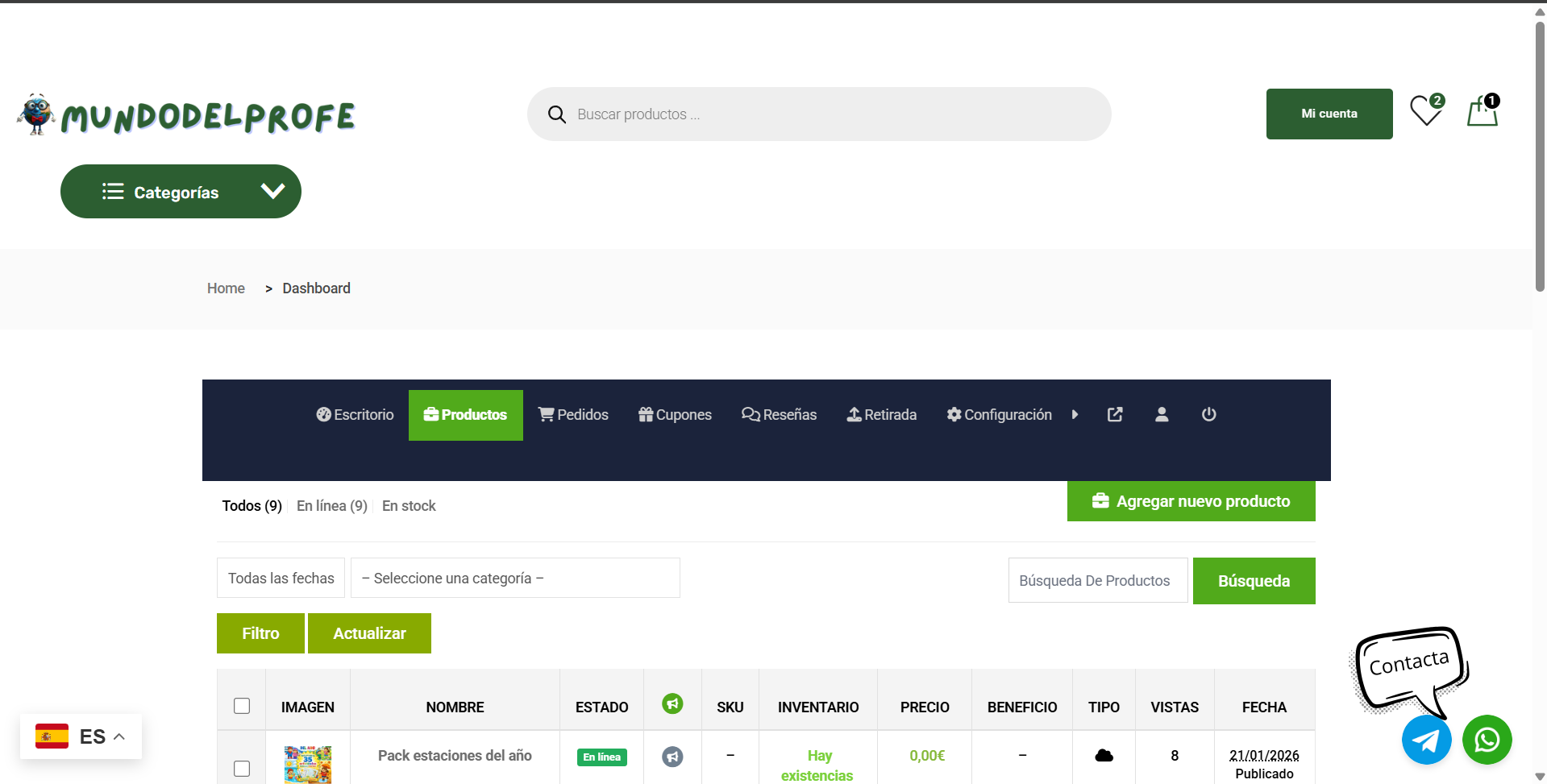
Task: Switch to the Pedidos tab
Action: click(x=573, y=415)
